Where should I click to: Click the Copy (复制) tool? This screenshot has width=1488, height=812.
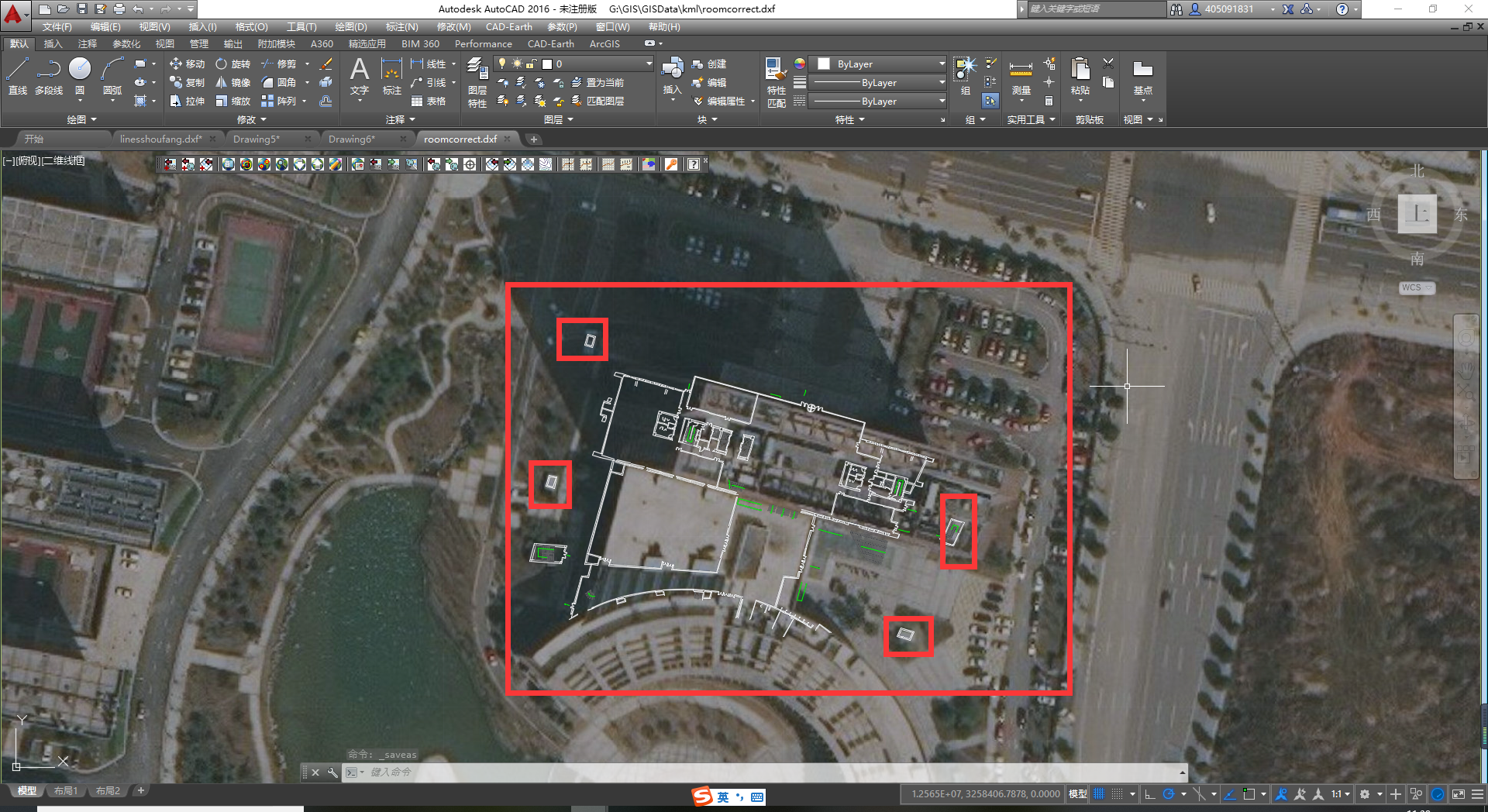188,82
